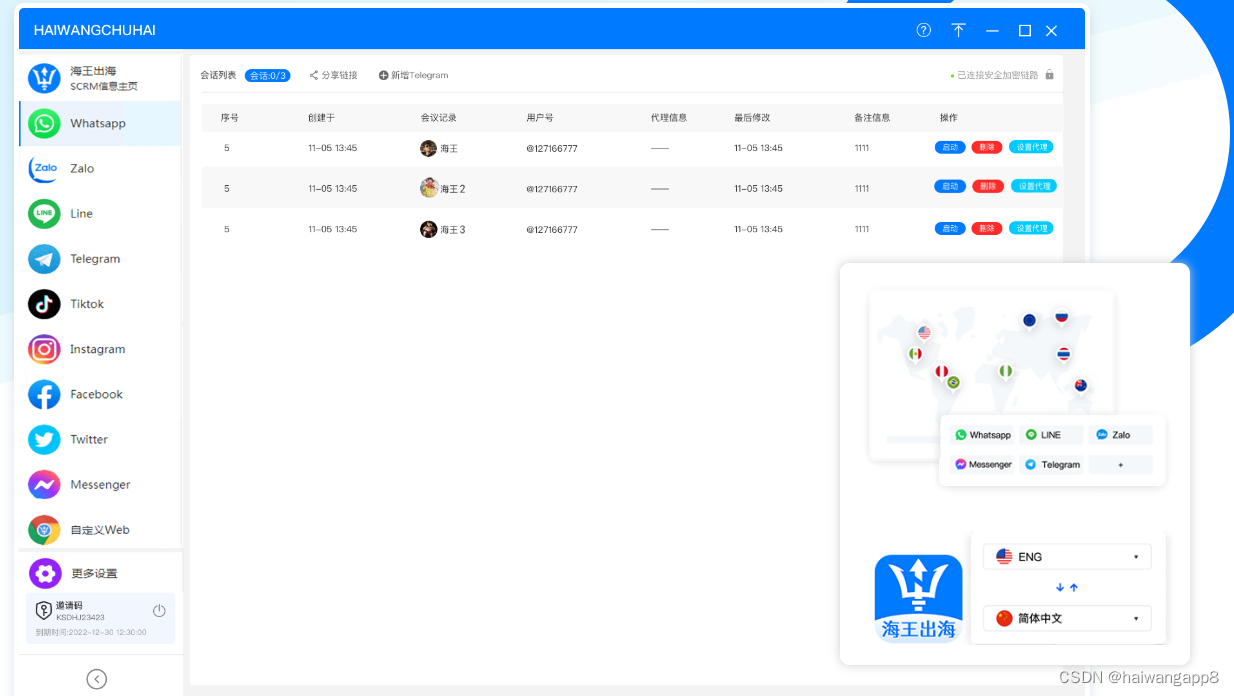Click the Messenger chip in promo card
The image size is (1234, 696).
tap(983, 464)
